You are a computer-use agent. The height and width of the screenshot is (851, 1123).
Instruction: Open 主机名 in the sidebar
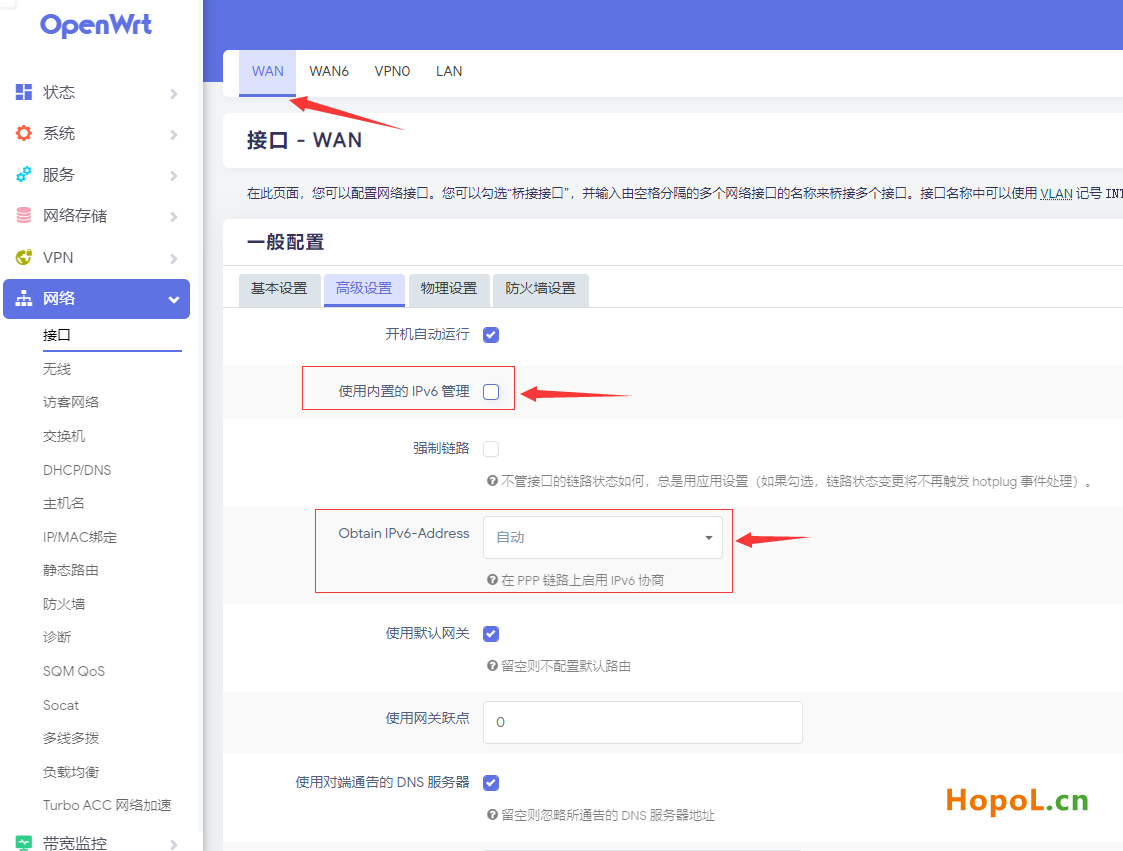click(64, 503)
